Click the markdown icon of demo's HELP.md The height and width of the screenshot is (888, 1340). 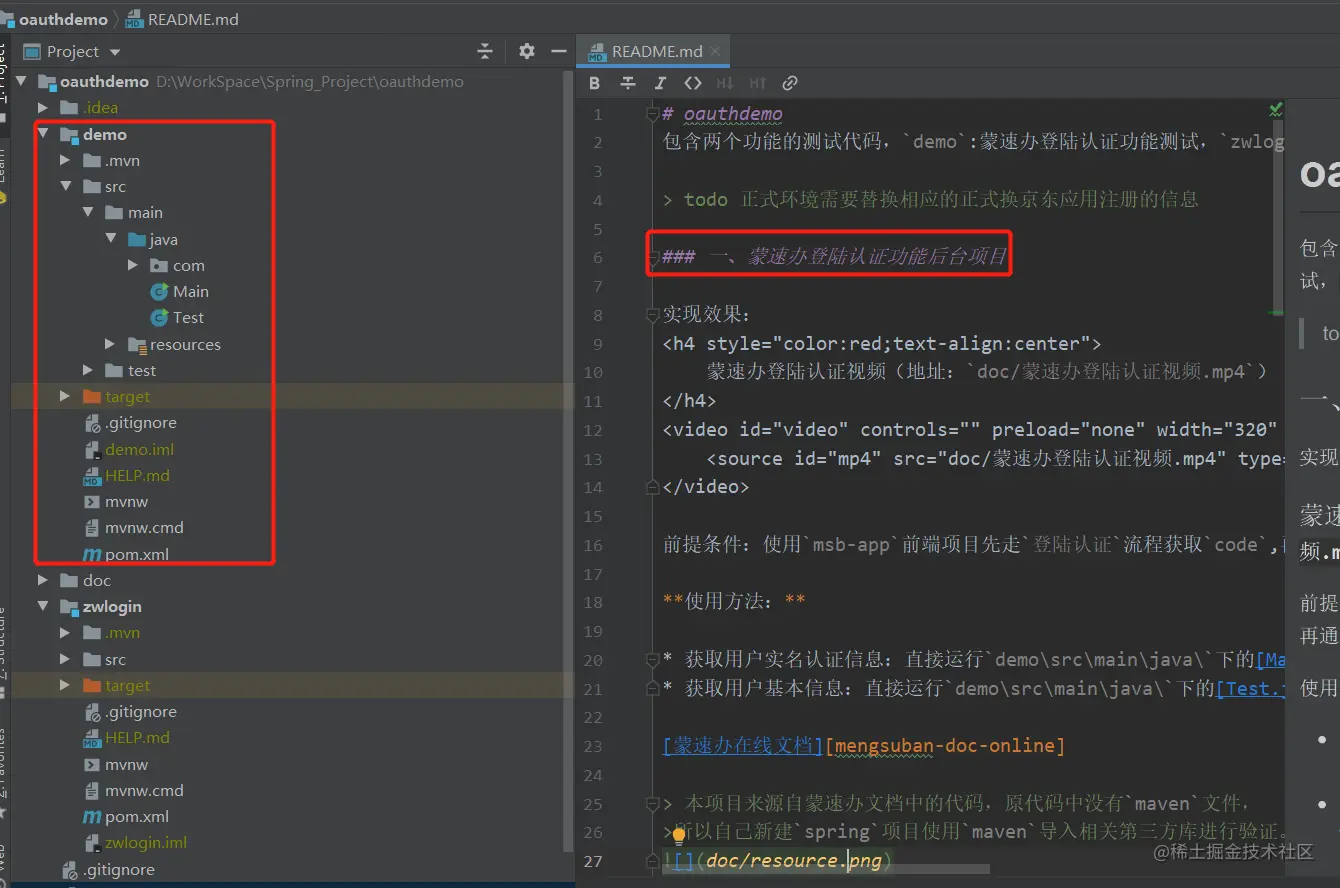click(x=92, y=476)
